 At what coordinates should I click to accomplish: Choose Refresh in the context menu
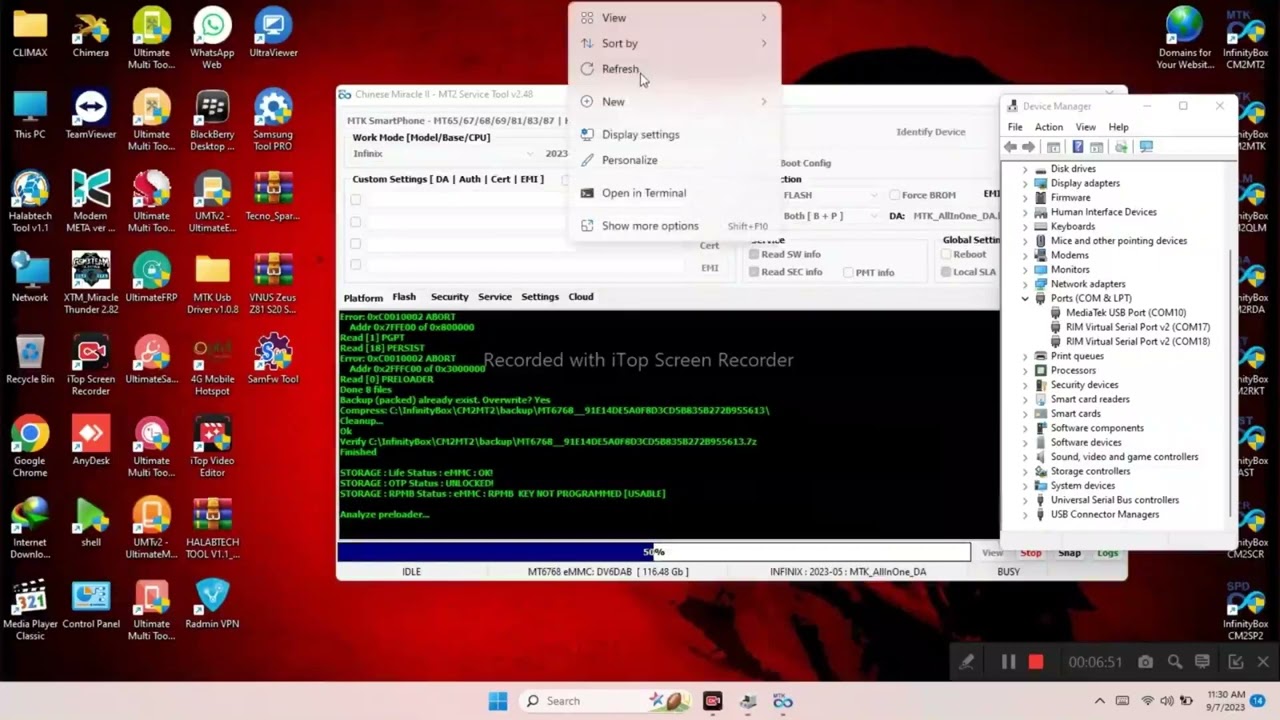[675, 69]
